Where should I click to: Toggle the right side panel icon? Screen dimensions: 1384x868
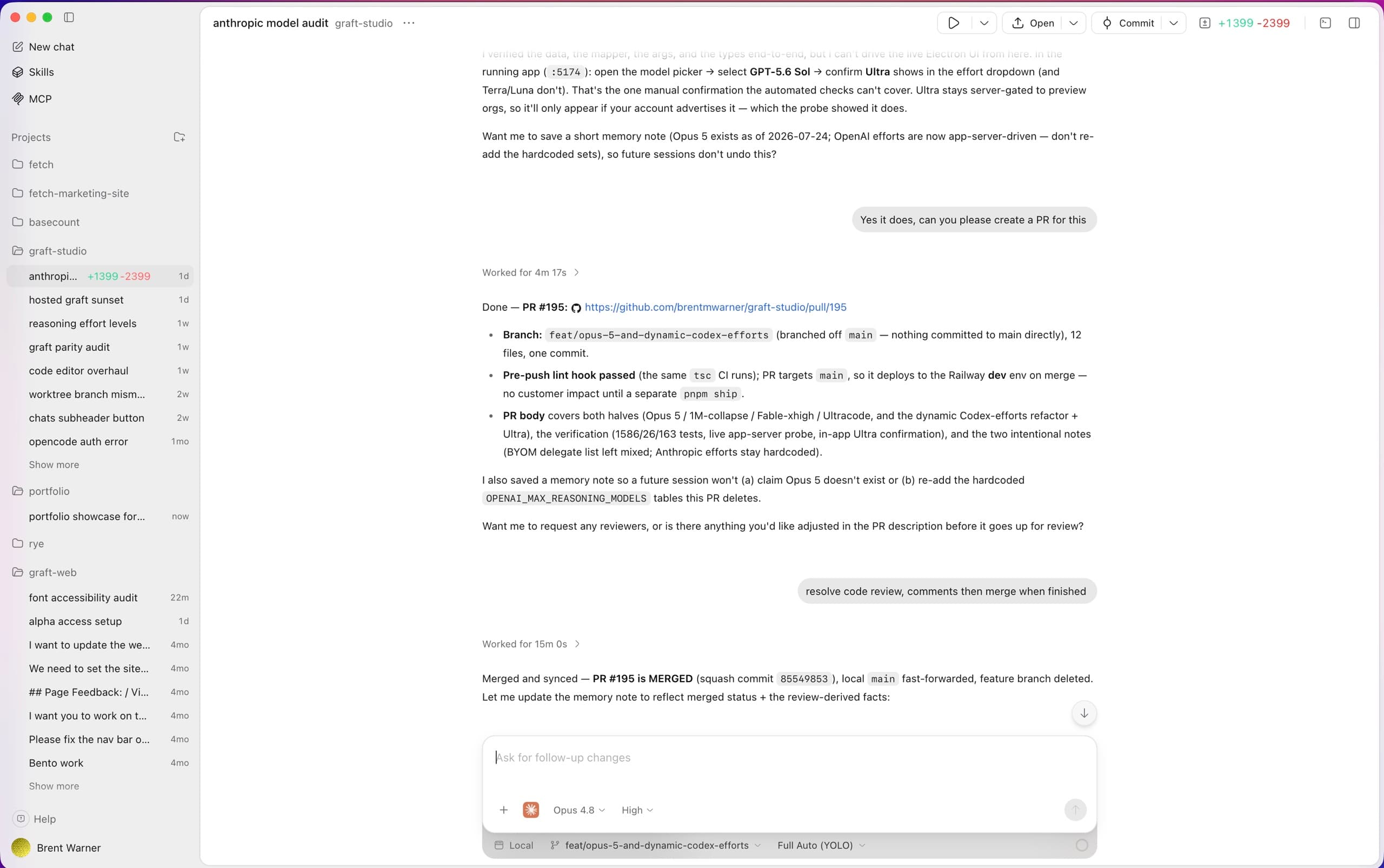[x=1354, y=23]
